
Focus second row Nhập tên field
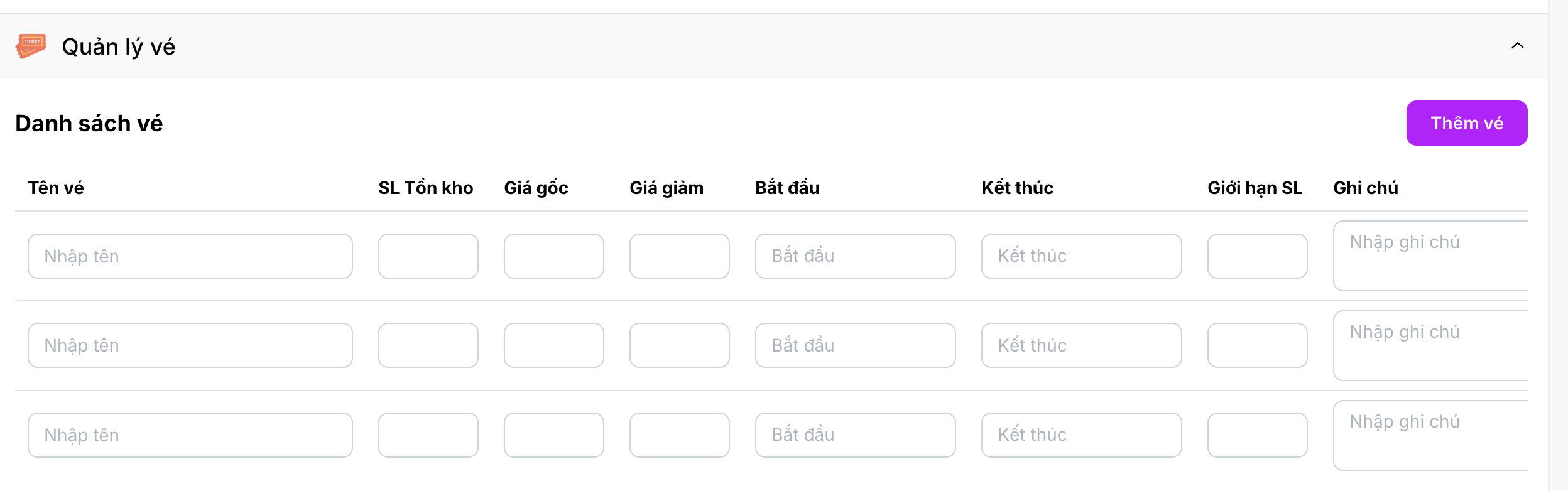coord(190,345)
